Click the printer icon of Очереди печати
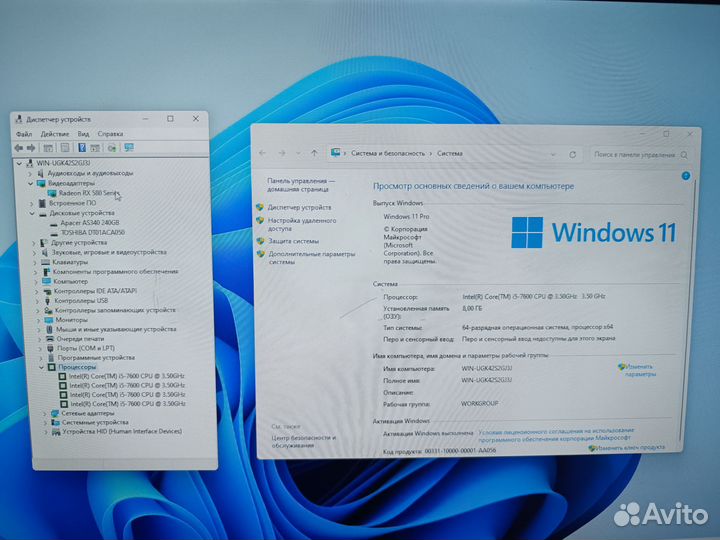 point(50,339)
